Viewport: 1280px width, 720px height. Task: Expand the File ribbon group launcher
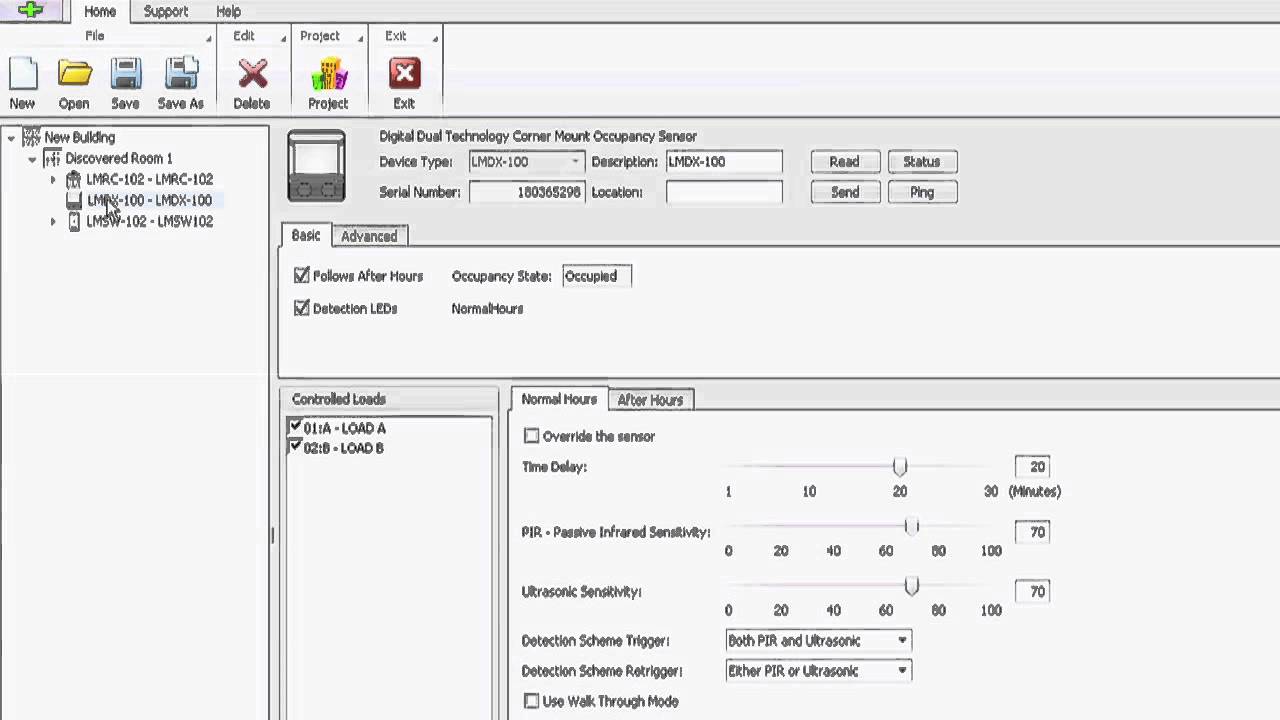point(209,38)
